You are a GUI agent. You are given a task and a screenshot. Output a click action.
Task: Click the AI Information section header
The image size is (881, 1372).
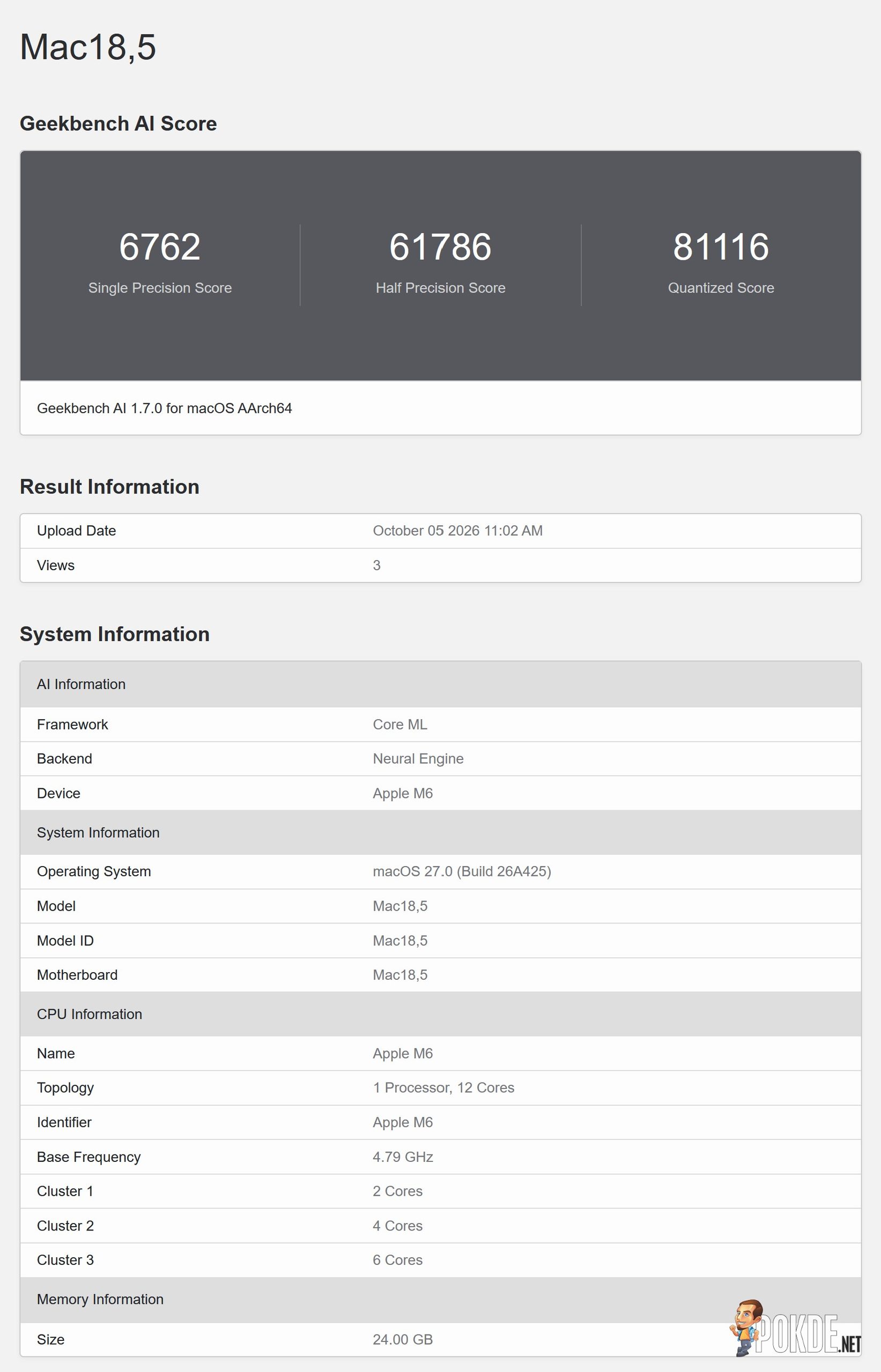[441, 684]
